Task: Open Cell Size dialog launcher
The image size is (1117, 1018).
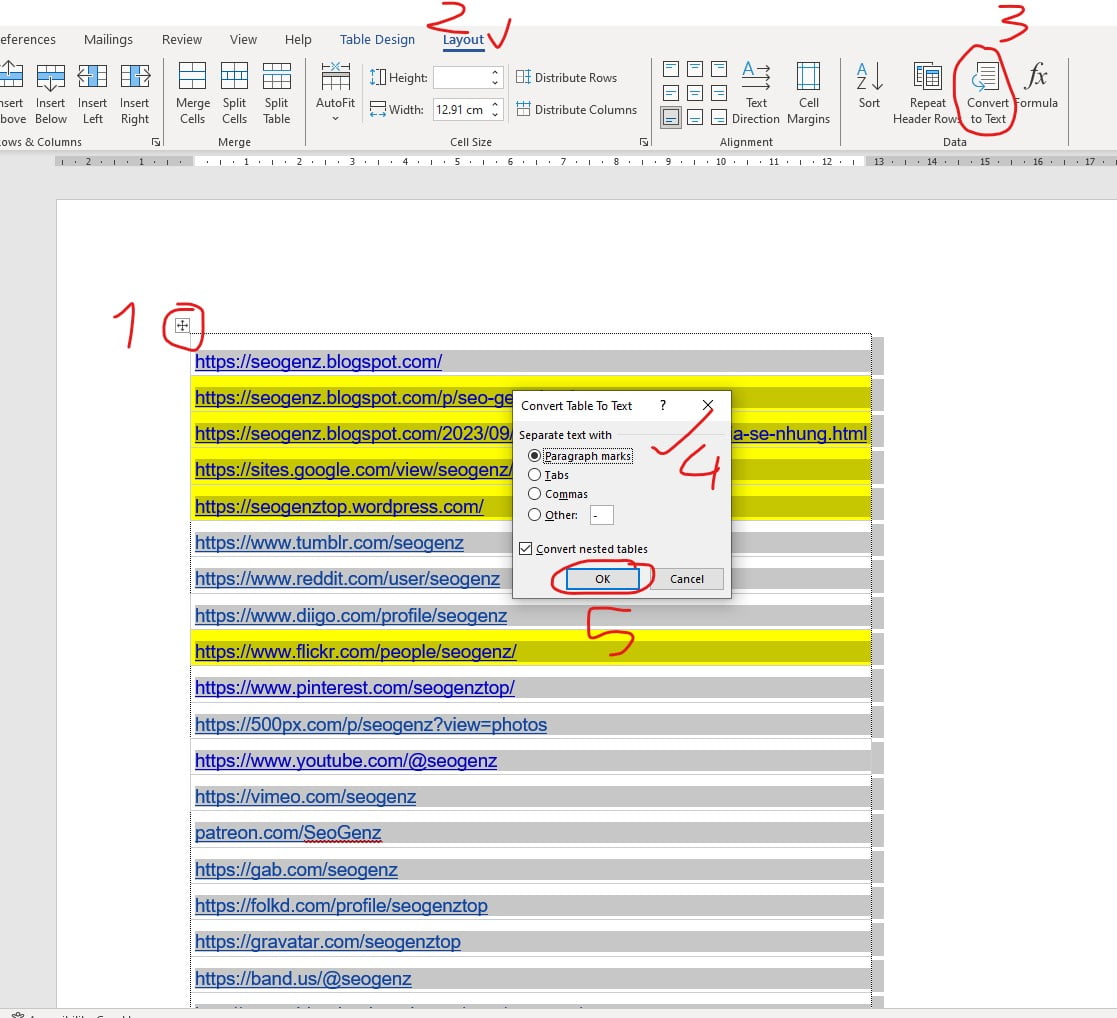Action: pyautogui.click(x=644, y=142)
